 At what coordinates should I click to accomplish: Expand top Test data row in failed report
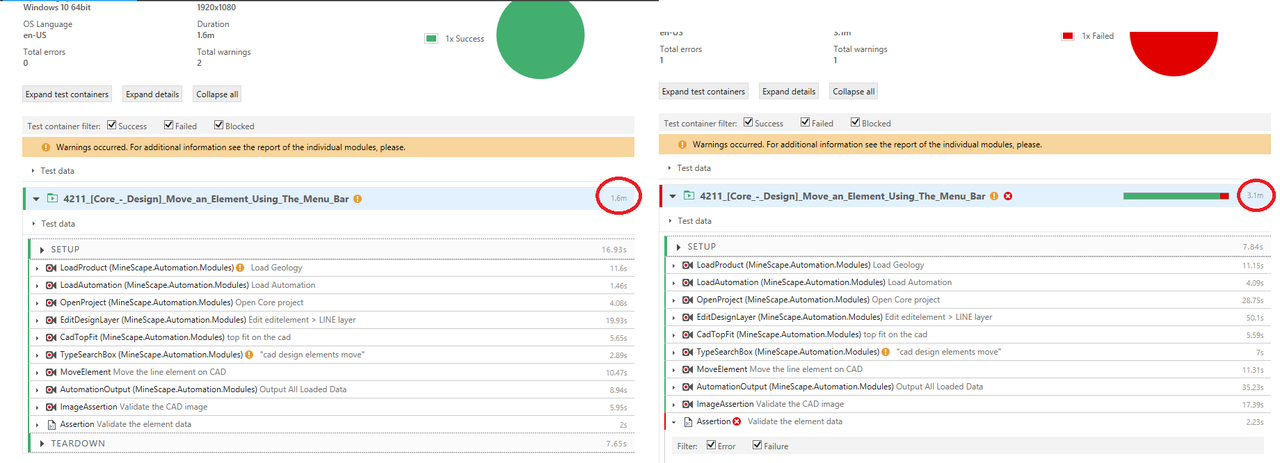[669, 168]
